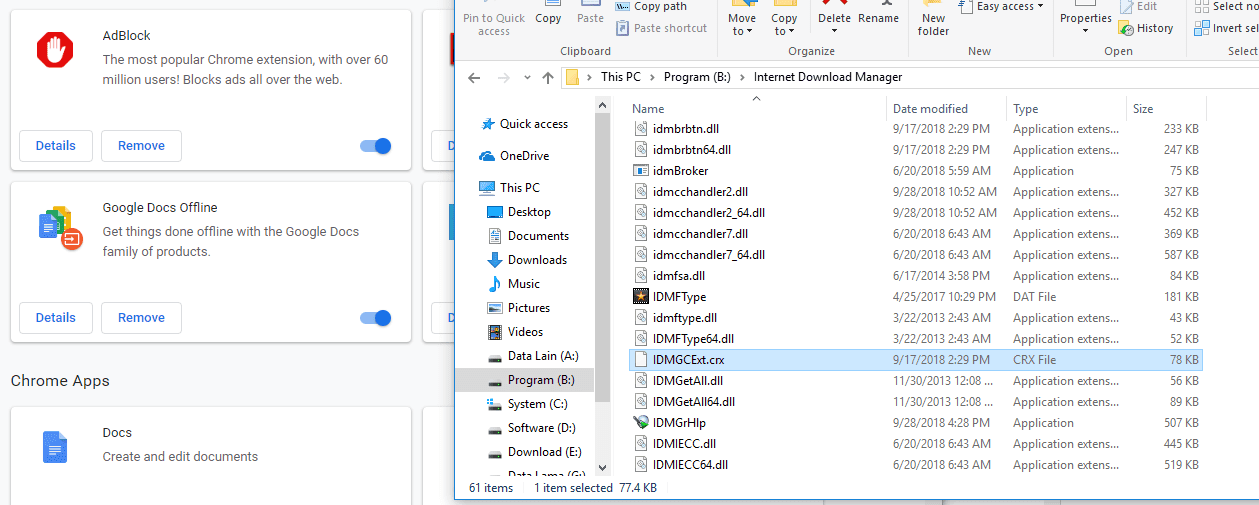Toggle AdBlock extension off
Image resolution: width=1259 pixels, height=505 pixels.
click(x=375, y=146)
